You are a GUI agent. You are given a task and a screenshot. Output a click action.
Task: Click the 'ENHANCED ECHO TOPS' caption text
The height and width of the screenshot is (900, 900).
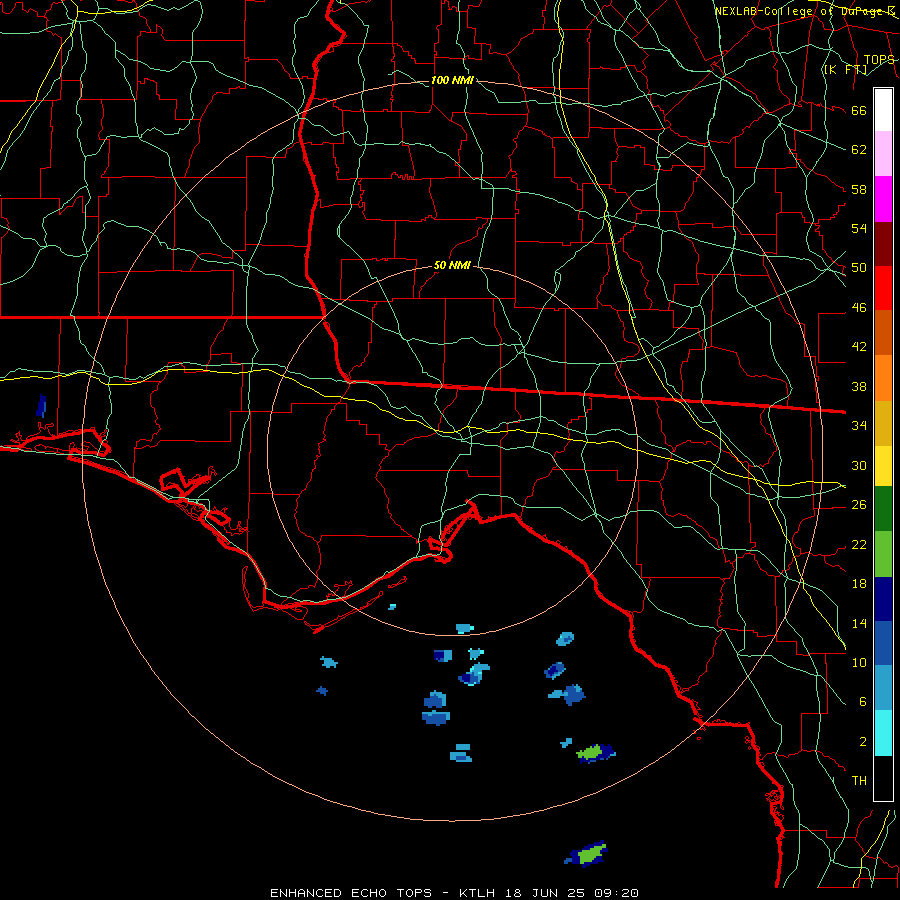(351, 893)
